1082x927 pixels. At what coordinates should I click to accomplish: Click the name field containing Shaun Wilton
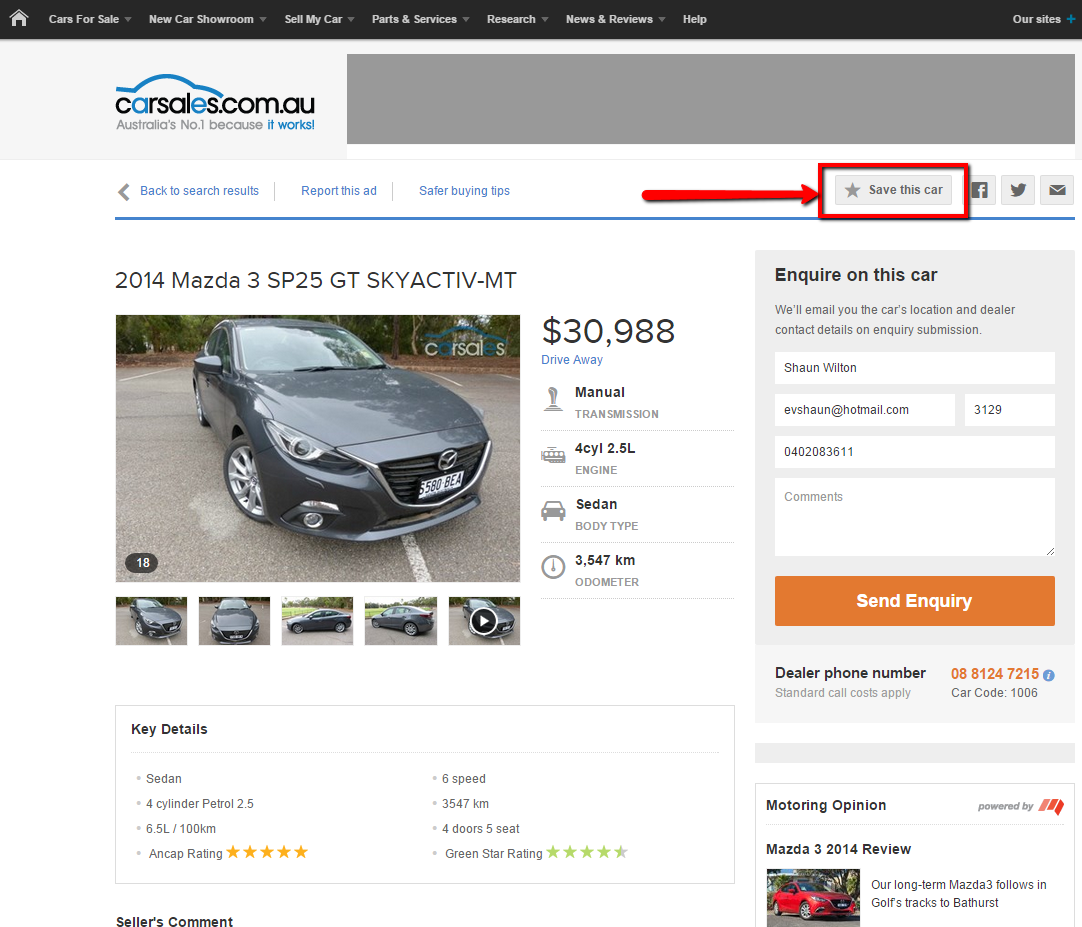click(x=914, y=368)
